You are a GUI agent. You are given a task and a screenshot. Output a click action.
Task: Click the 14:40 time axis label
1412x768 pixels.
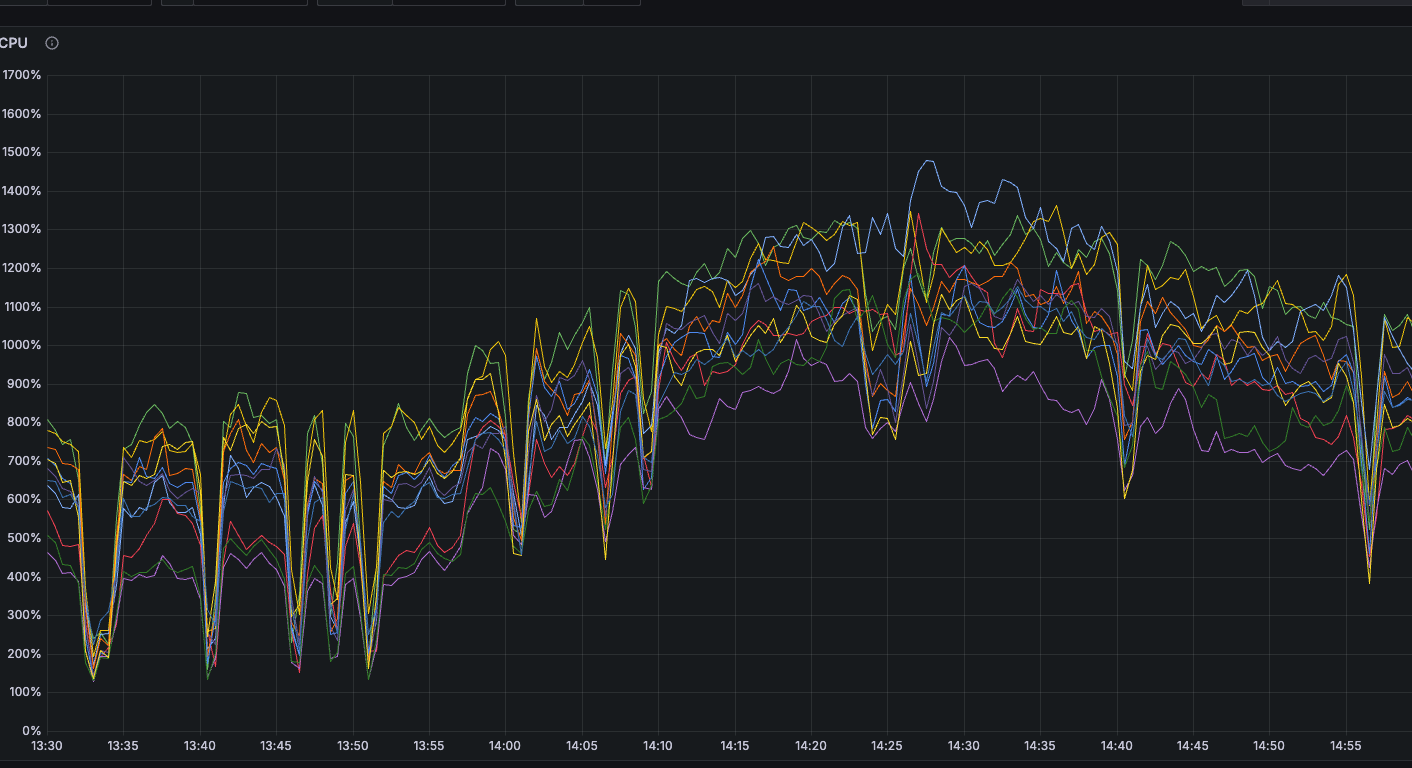[x=1116, y=746]
